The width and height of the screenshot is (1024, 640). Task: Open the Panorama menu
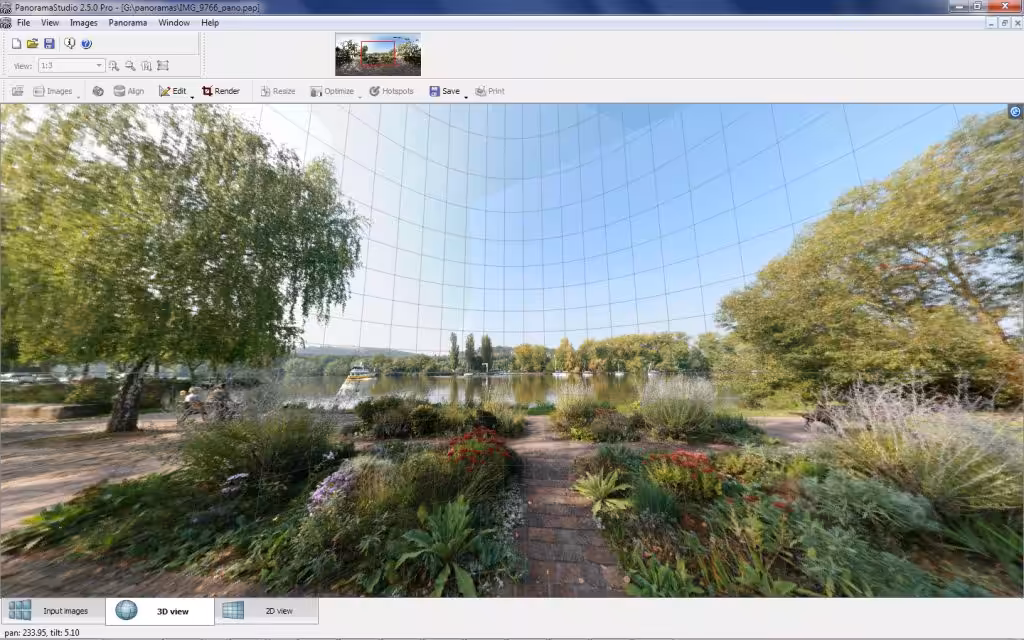click(x=128, y=22)
